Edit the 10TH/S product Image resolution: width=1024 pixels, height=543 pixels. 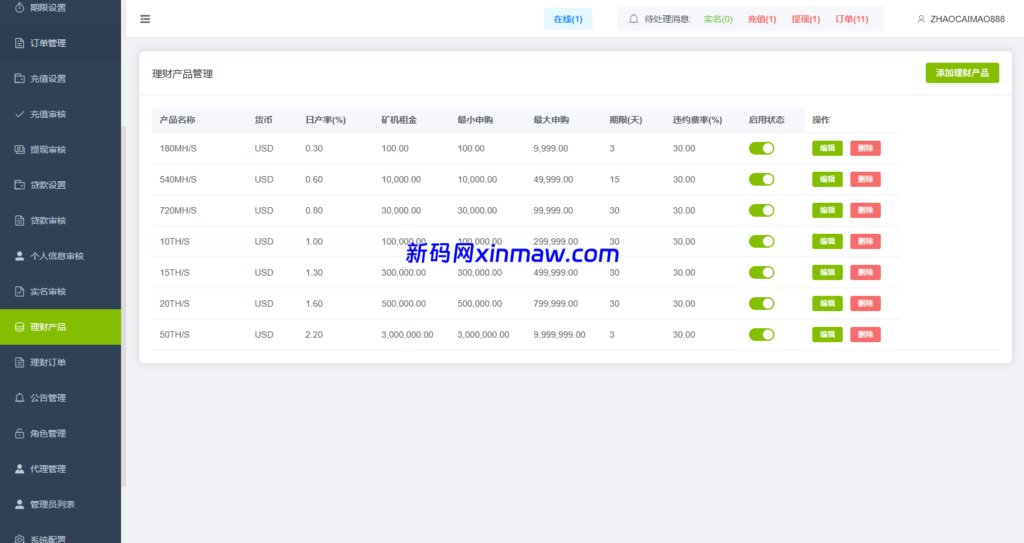827,241
